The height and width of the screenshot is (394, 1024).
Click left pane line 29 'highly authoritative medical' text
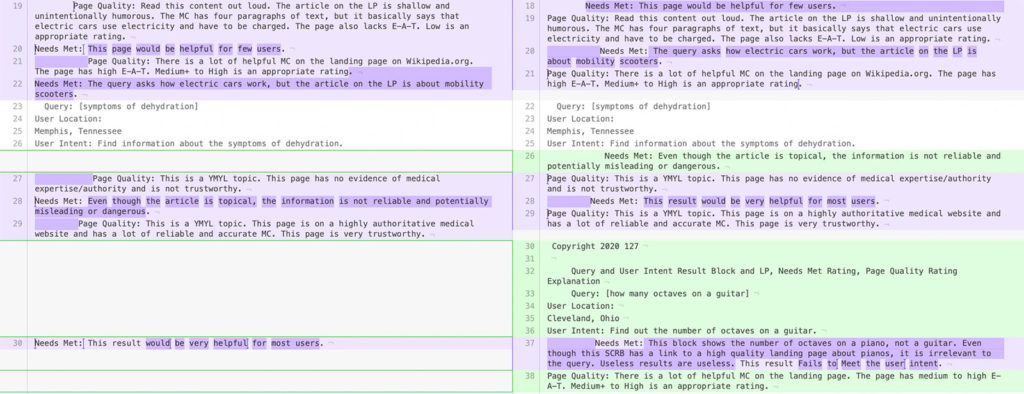[x=254, y=229]
